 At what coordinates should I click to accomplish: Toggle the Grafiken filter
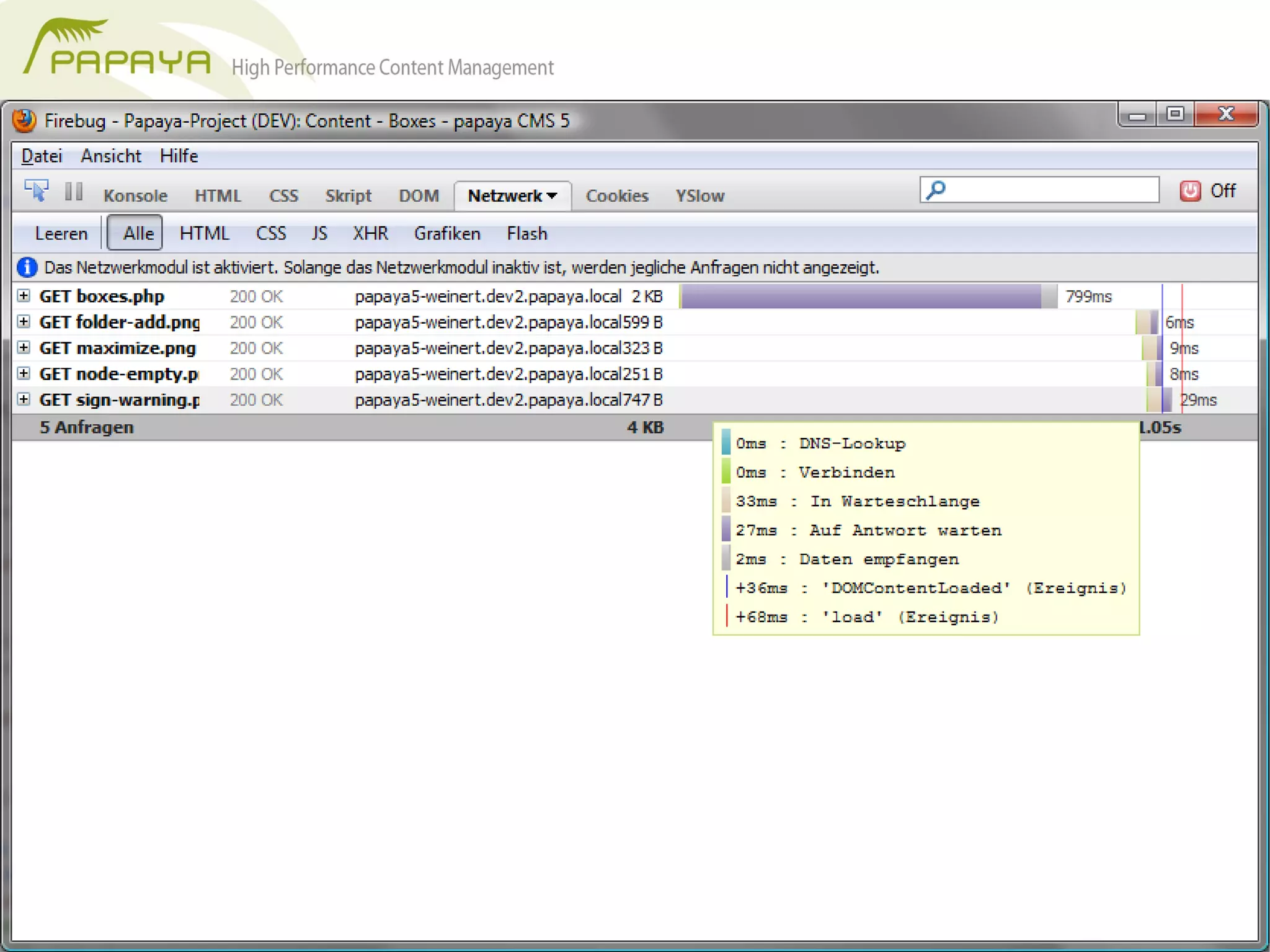[447, 233]
